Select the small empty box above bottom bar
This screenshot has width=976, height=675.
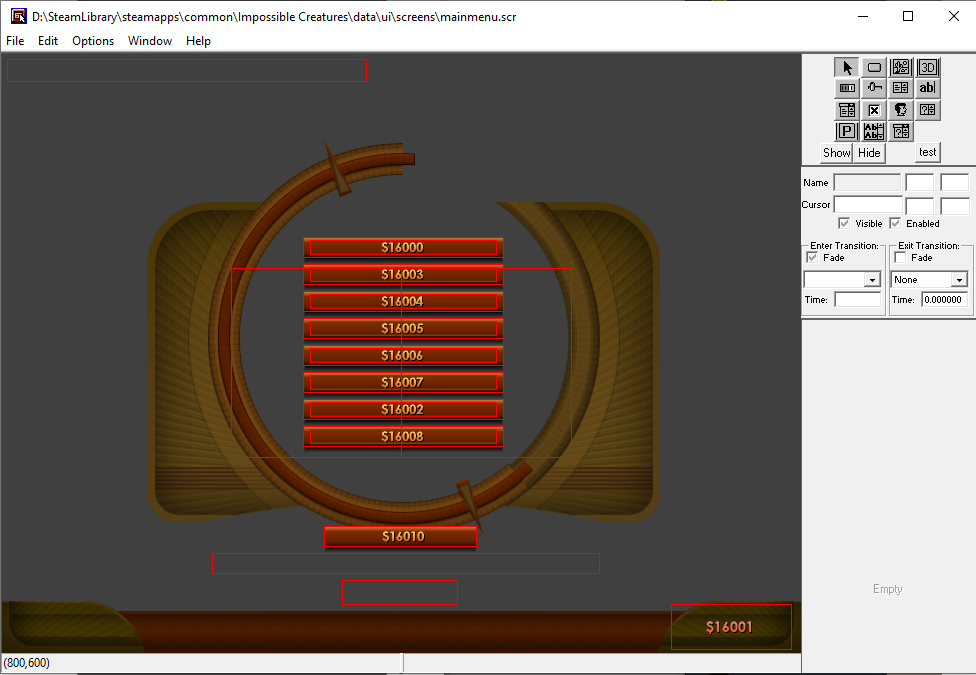(x=400, y=593)
